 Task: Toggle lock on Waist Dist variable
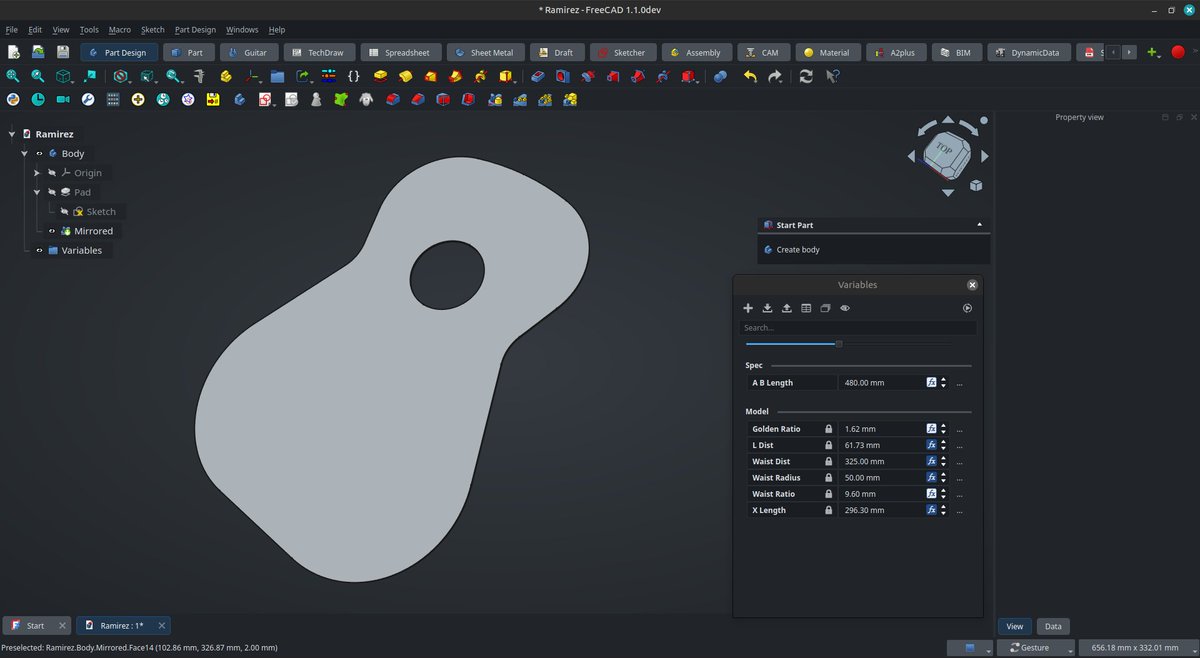click(828, 462)
